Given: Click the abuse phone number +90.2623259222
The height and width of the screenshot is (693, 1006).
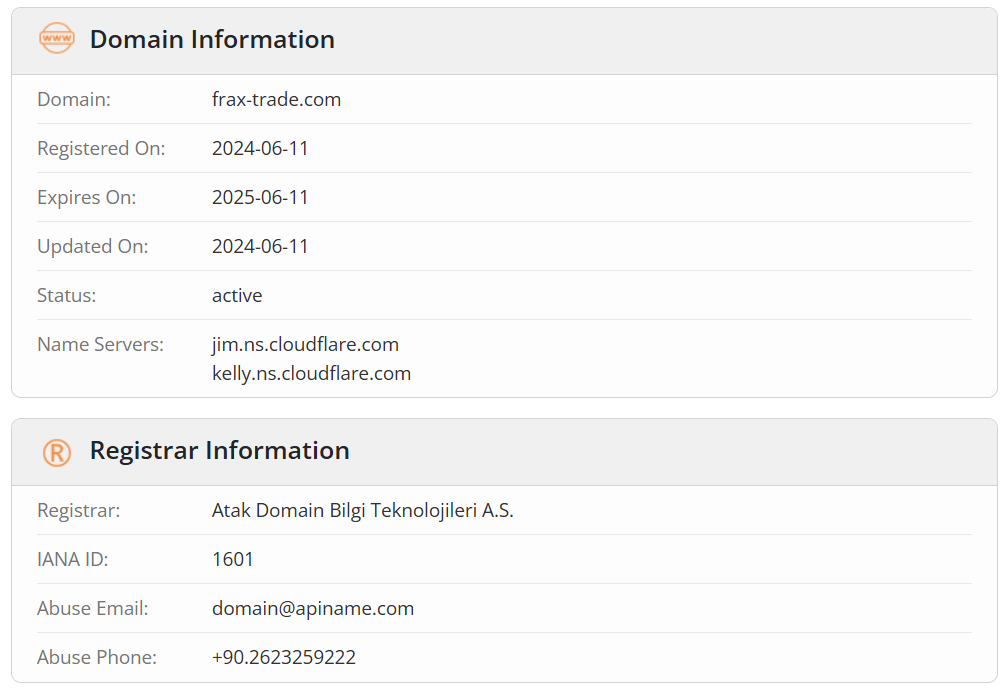Looking at the screenshot, I should 284,657.
